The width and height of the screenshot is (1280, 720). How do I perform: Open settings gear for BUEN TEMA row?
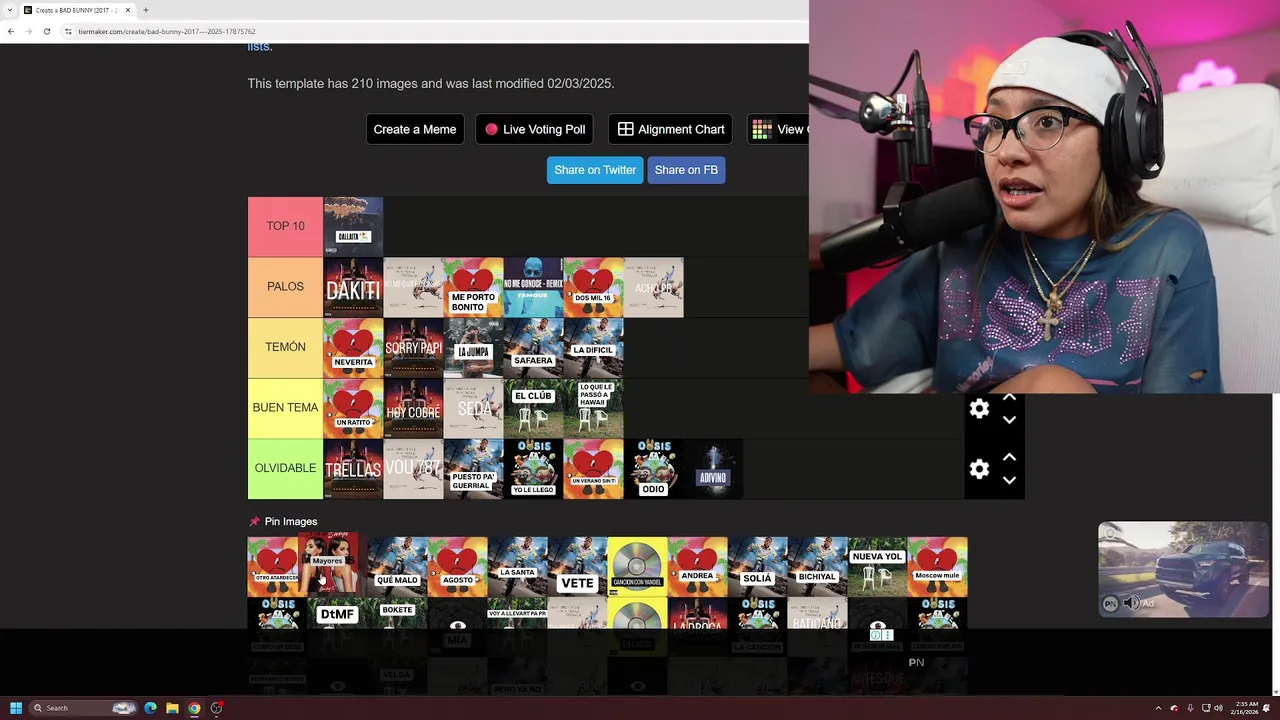(979, 409)
